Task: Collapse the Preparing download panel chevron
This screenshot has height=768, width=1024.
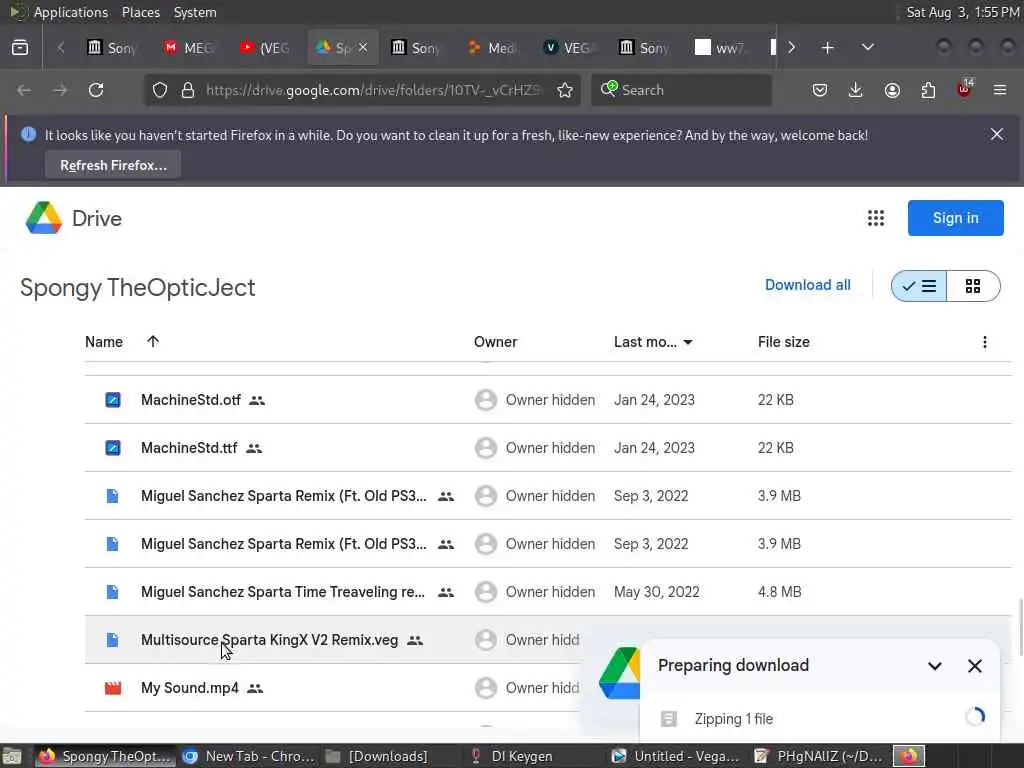Action: pos(935,666)
